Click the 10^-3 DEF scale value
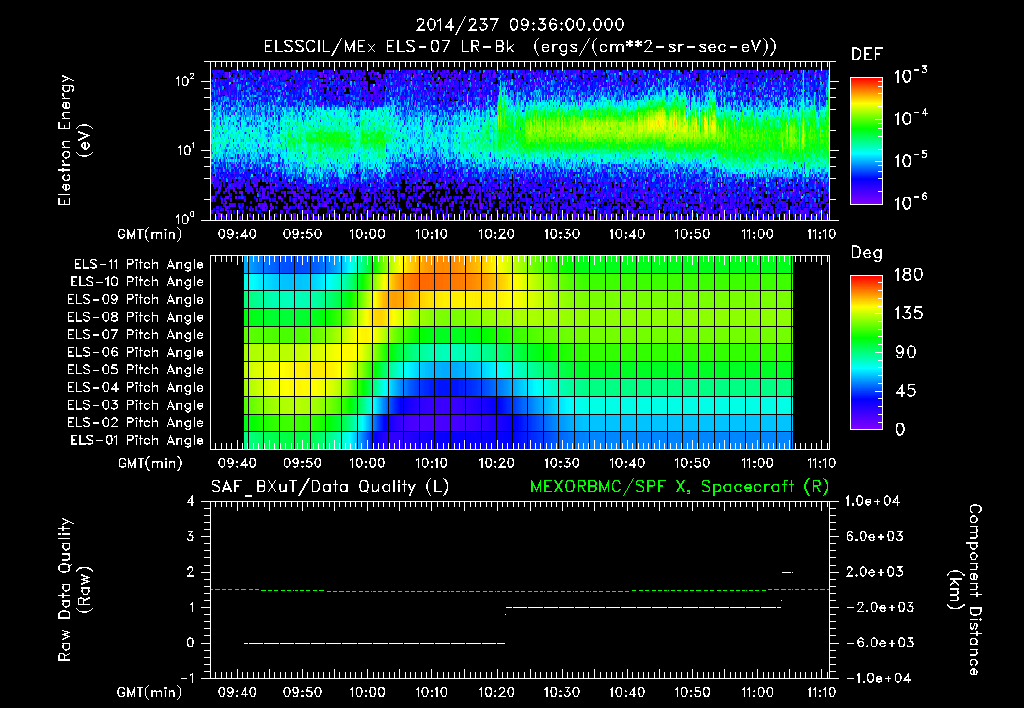 point(910,76)
